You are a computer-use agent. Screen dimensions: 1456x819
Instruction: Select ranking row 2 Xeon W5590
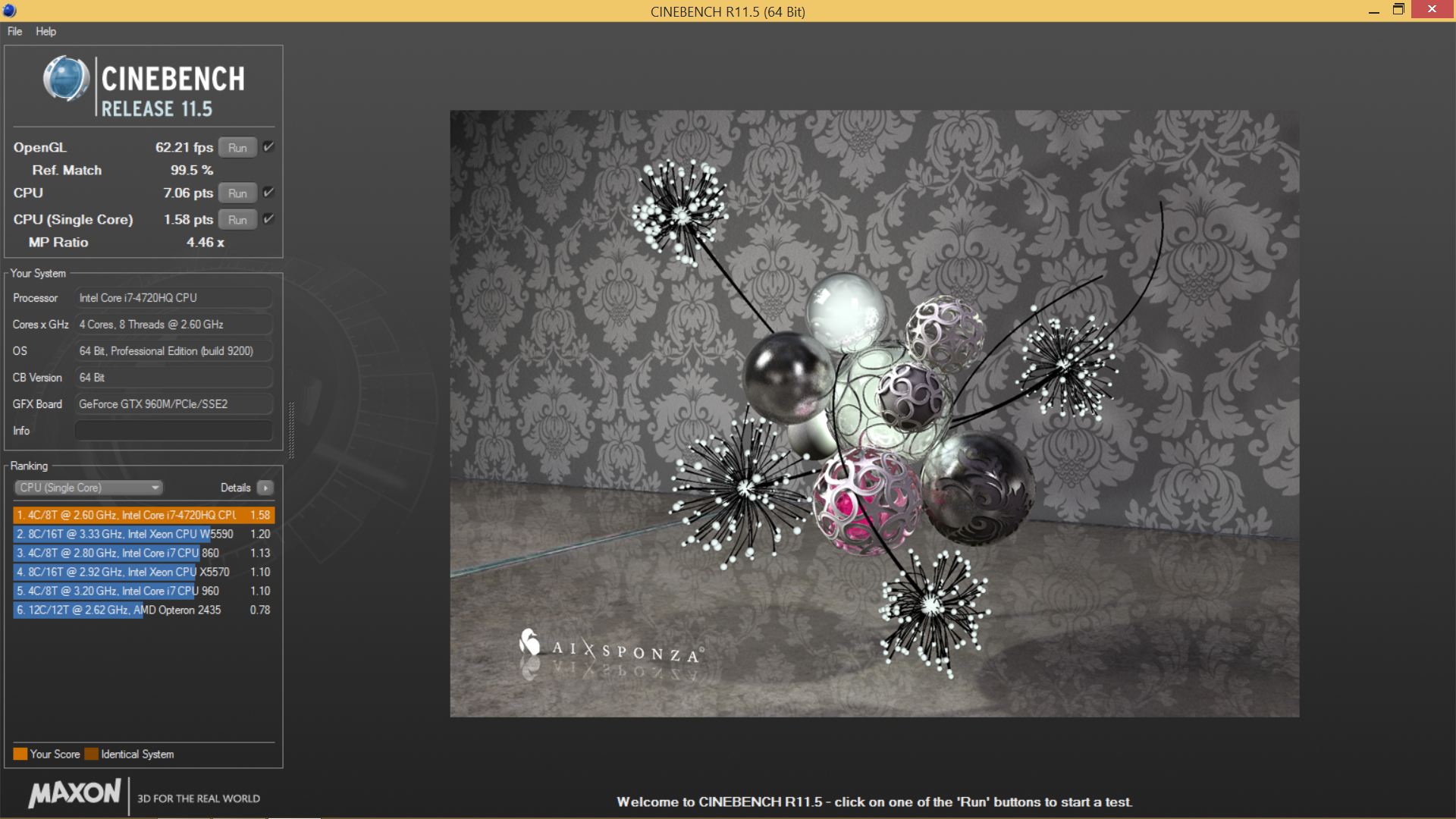click(143, 534)
